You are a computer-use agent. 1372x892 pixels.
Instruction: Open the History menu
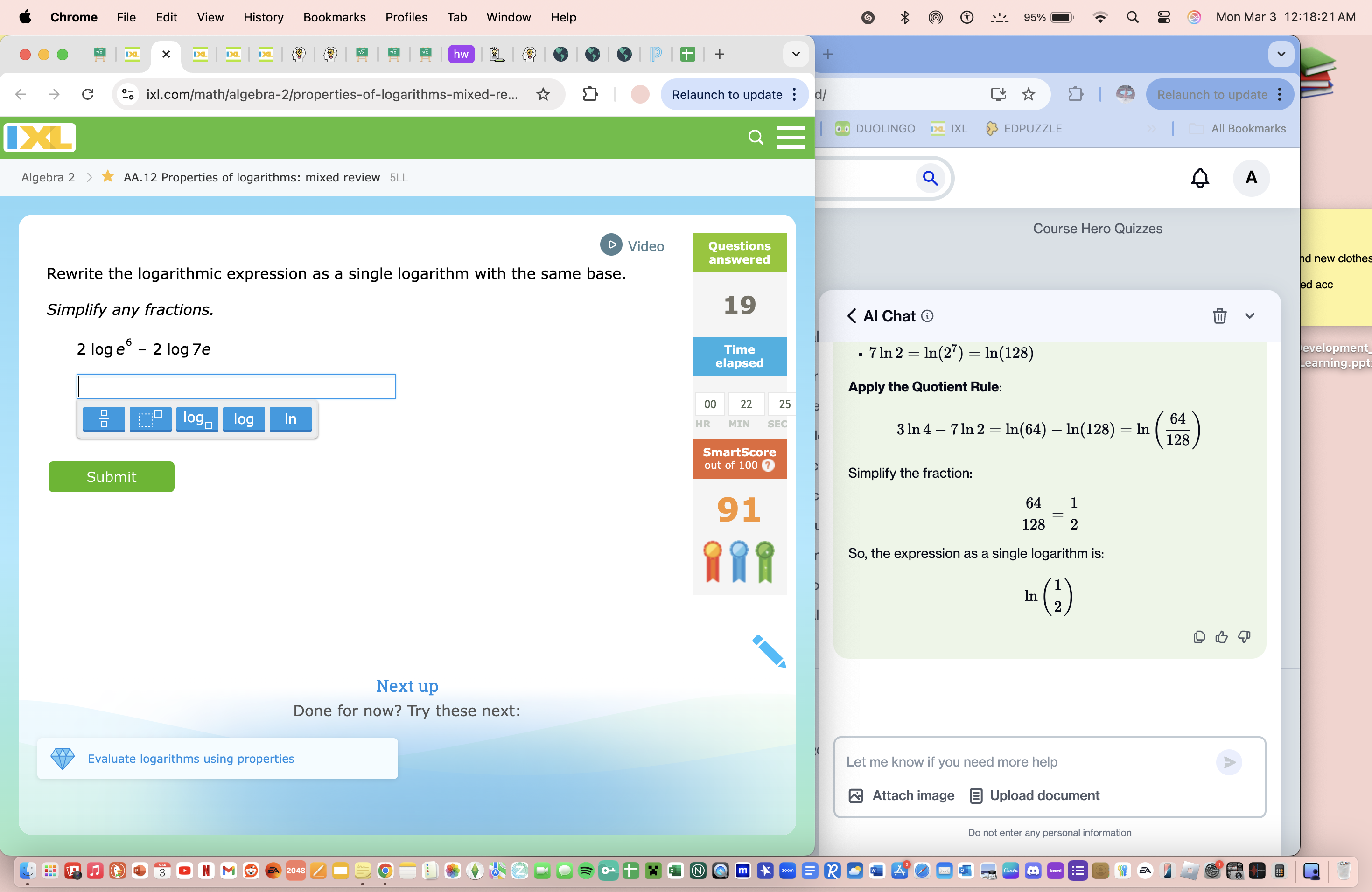pyautogui.click(x=263, y=17)
